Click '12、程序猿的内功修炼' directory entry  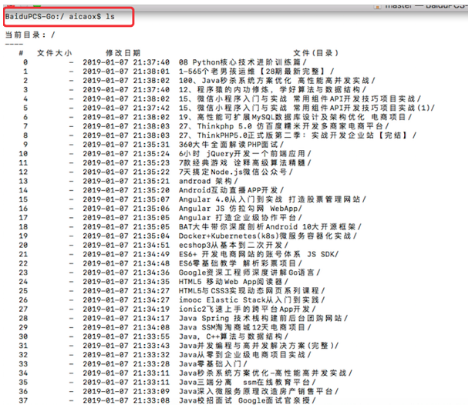click(272, 90)
